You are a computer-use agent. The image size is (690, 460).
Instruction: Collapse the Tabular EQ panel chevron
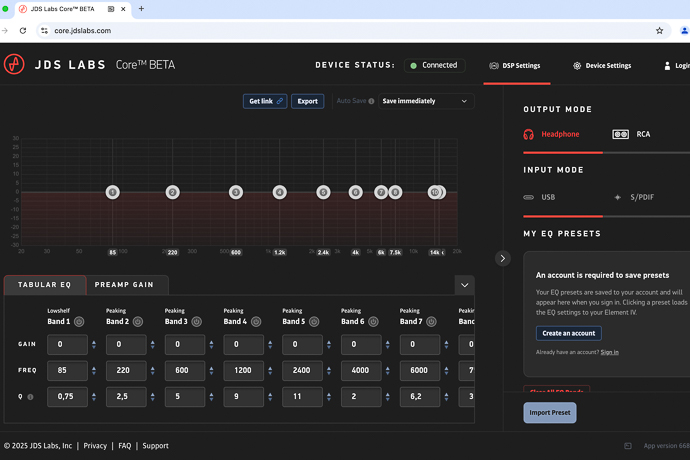[x=465, y=285]
